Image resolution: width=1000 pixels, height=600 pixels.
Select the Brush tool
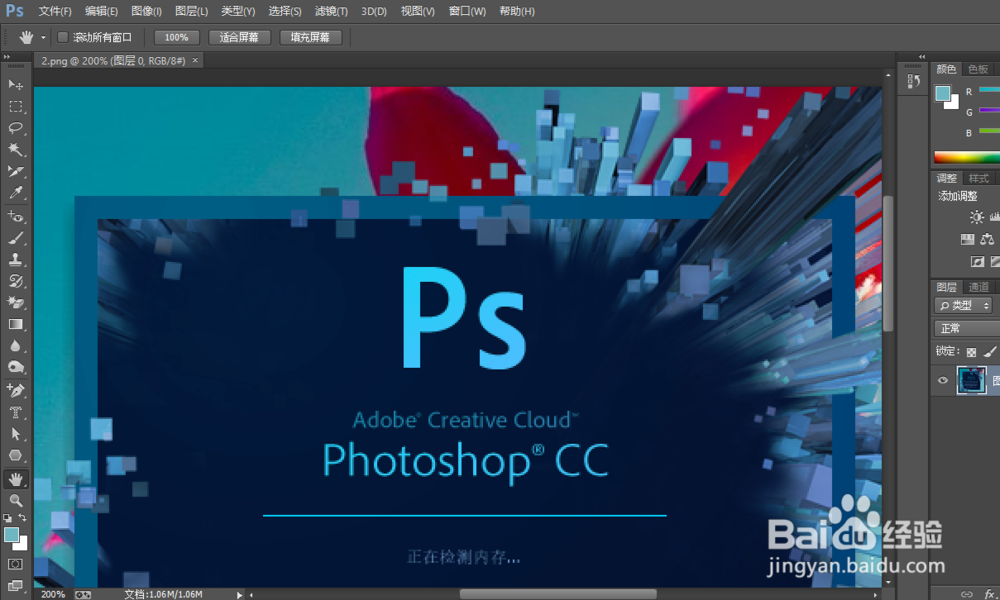(x=16, y=238)
